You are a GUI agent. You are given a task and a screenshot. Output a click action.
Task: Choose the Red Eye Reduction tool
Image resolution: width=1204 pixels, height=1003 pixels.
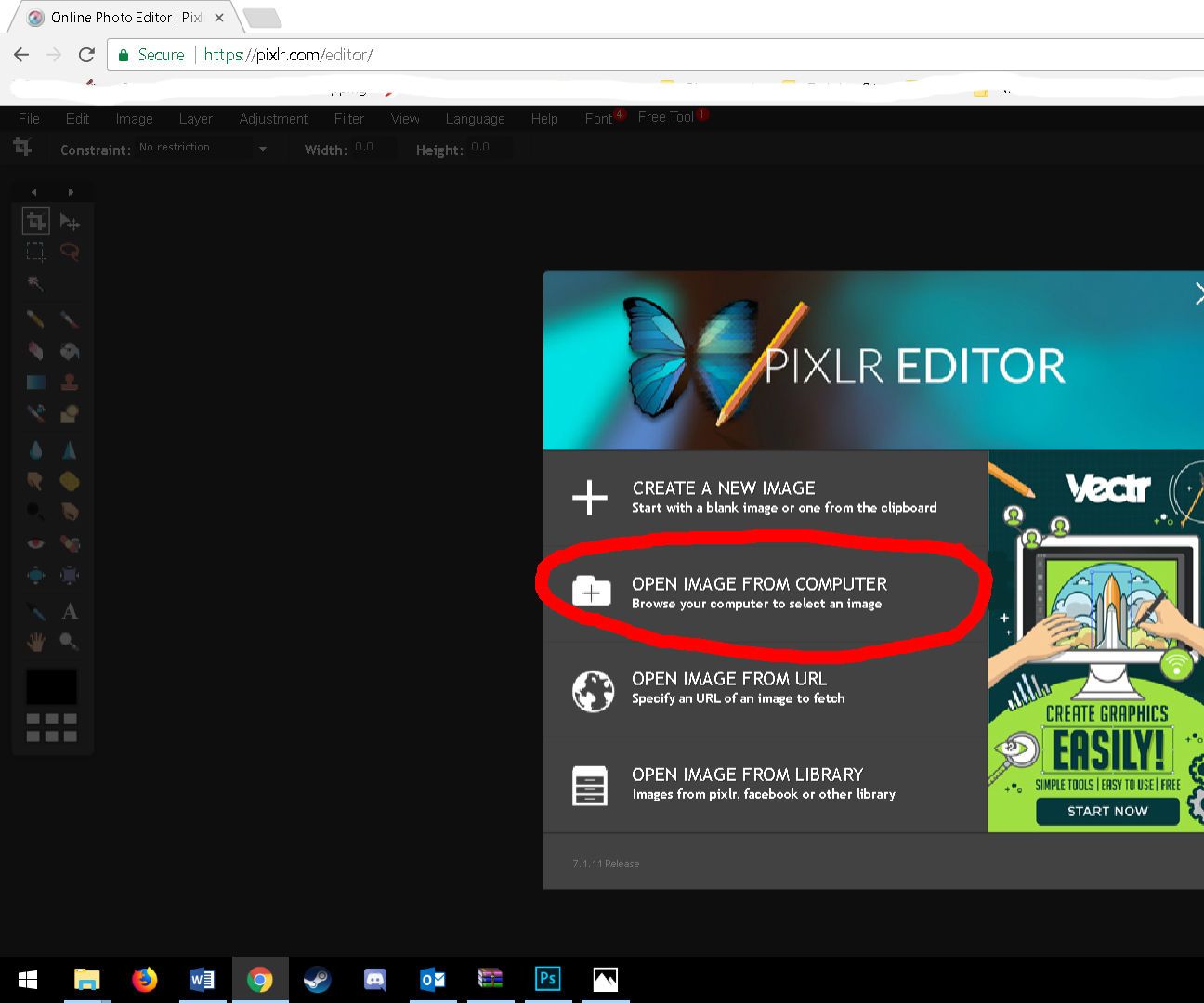pos(35,543)
